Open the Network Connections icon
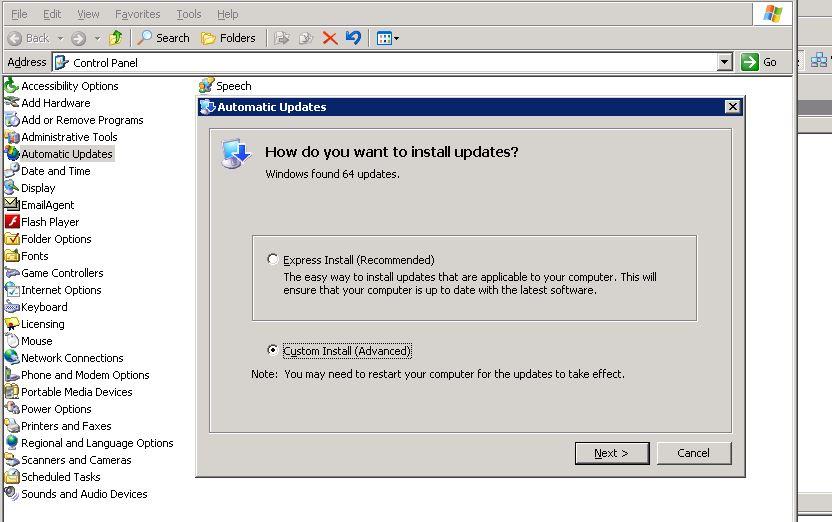The width and height of the screenshot is (832, 522). pyautogui.click(x=12, y=358)
